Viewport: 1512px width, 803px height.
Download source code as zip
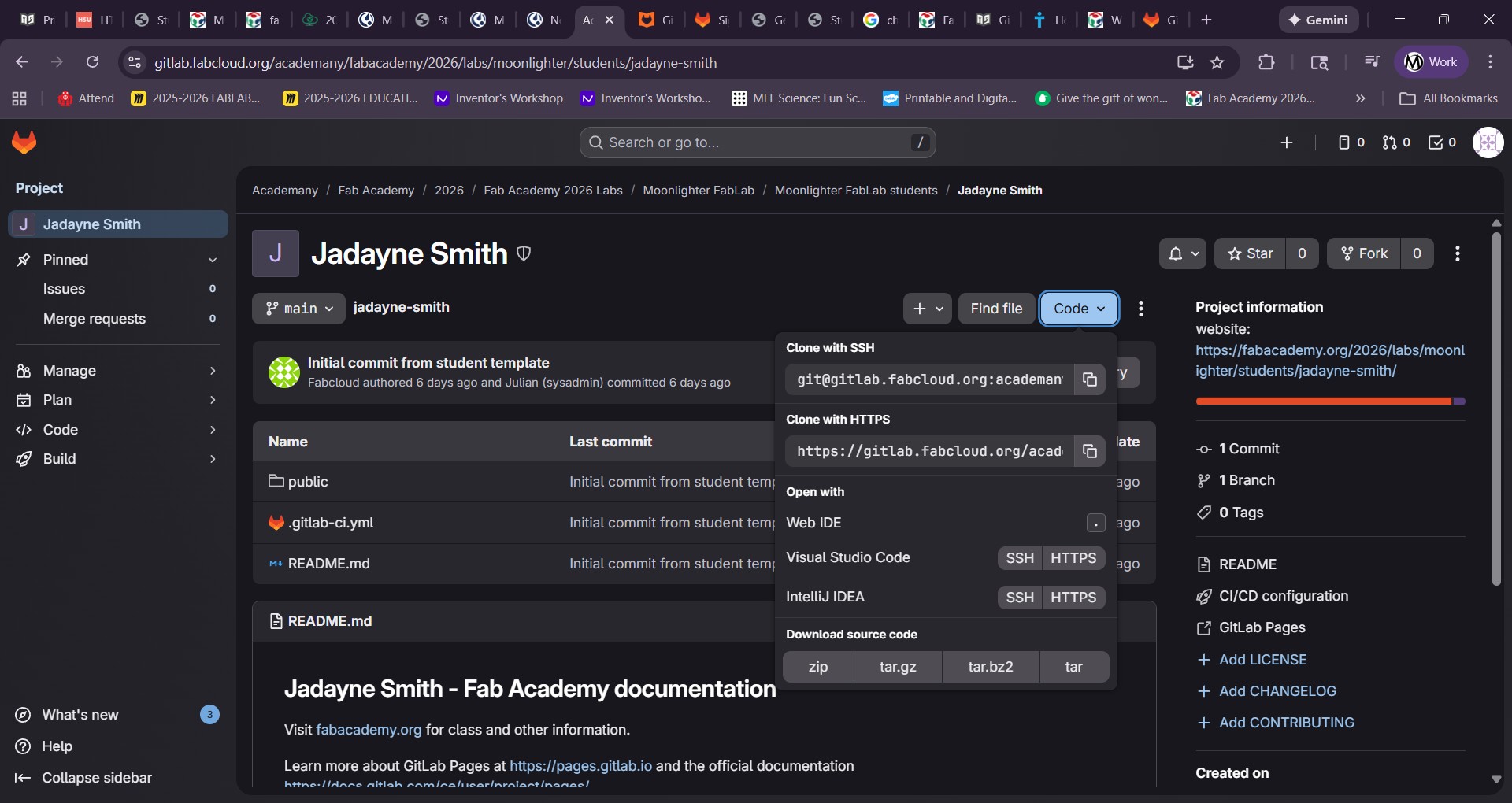[818, 667]
